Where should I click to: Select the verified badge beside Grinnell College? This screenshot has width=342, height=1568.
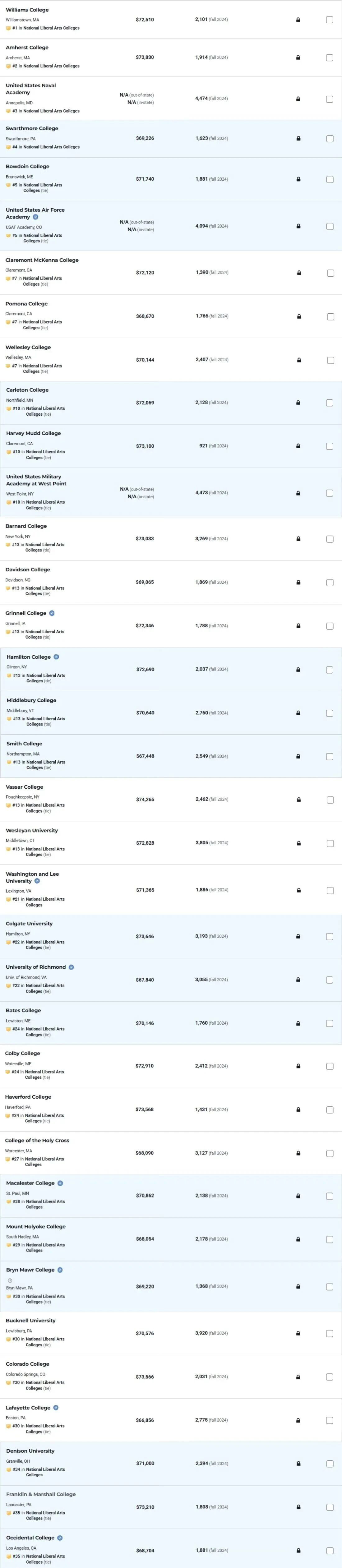51,613
